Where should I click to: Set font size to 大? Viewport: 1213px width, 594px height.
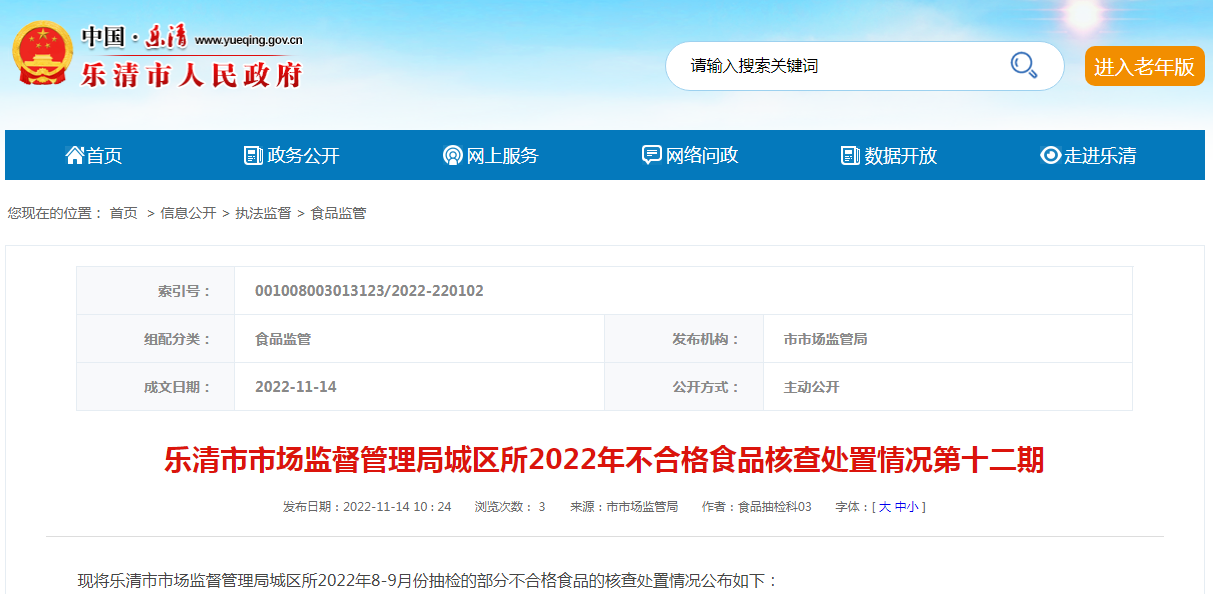tap(884, 507)
